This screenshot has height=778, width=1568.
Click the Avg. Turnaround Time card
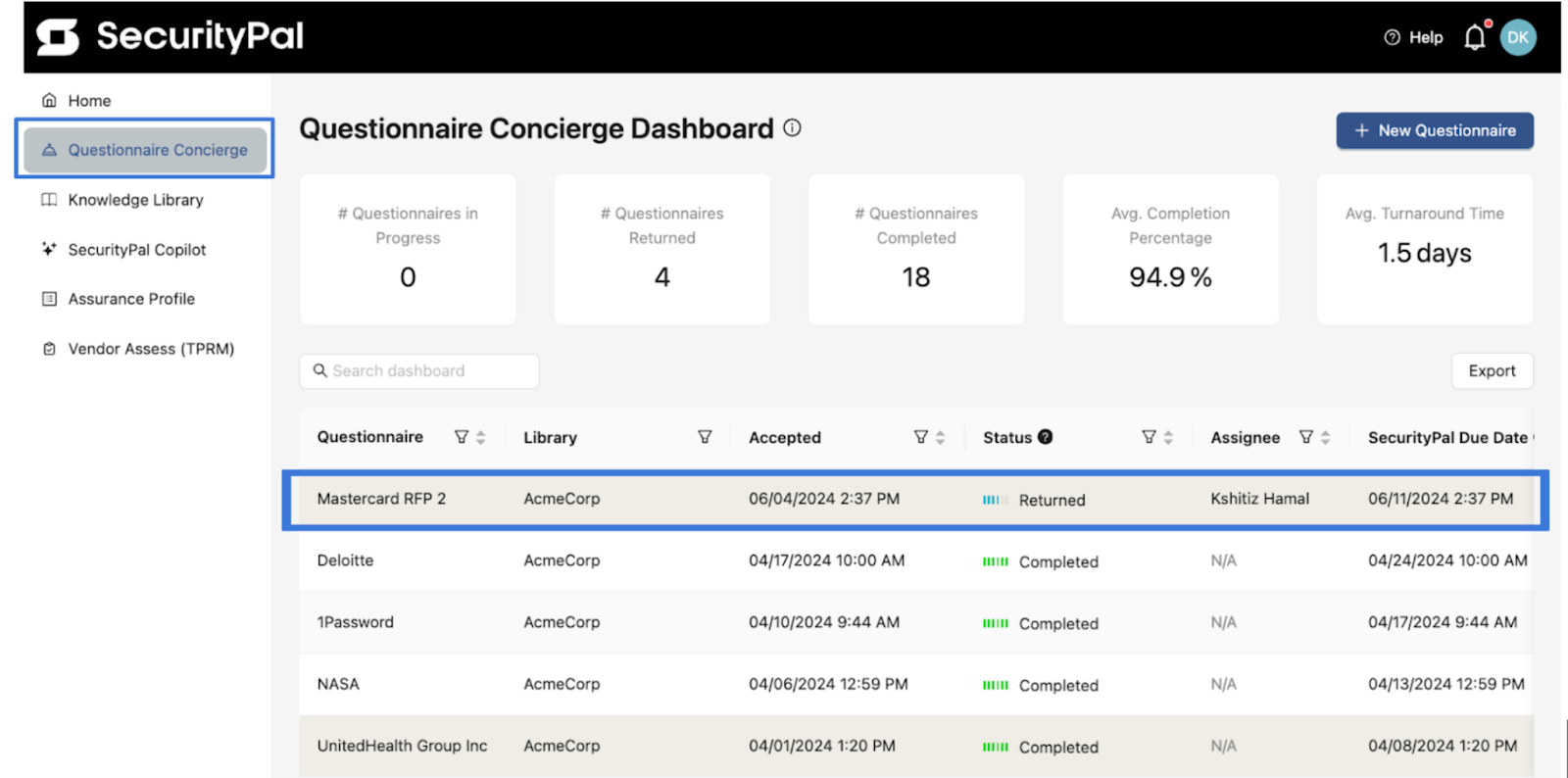[x=1425, y=249]
